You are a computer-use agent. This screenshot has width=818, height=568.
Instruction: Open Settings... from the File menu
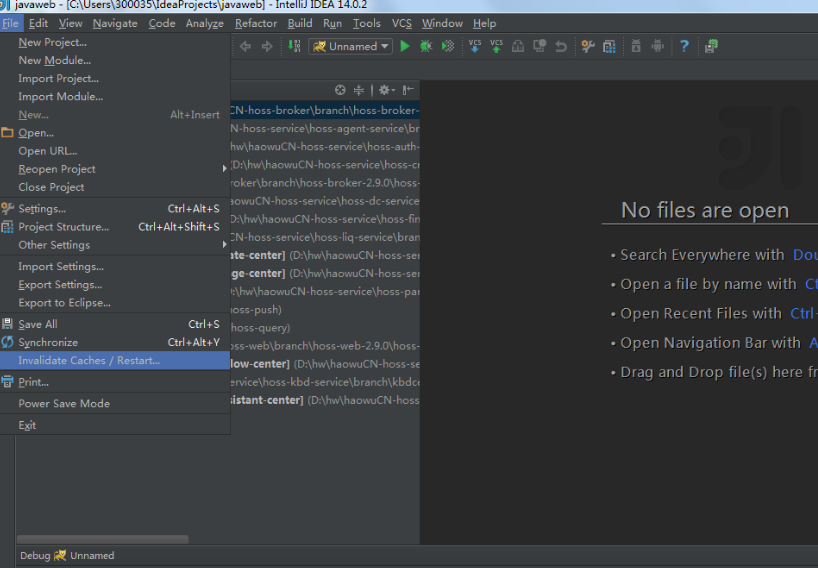115,209
